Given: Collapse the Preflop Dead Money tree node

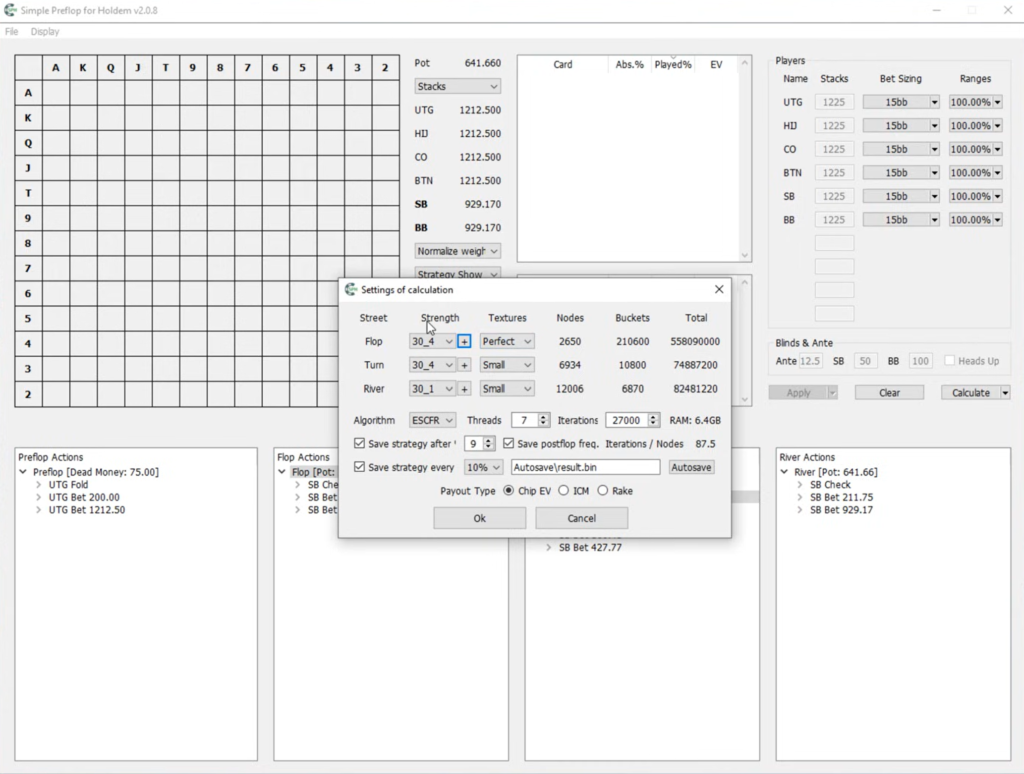Looking at the screenshot, I should (24, 472).
